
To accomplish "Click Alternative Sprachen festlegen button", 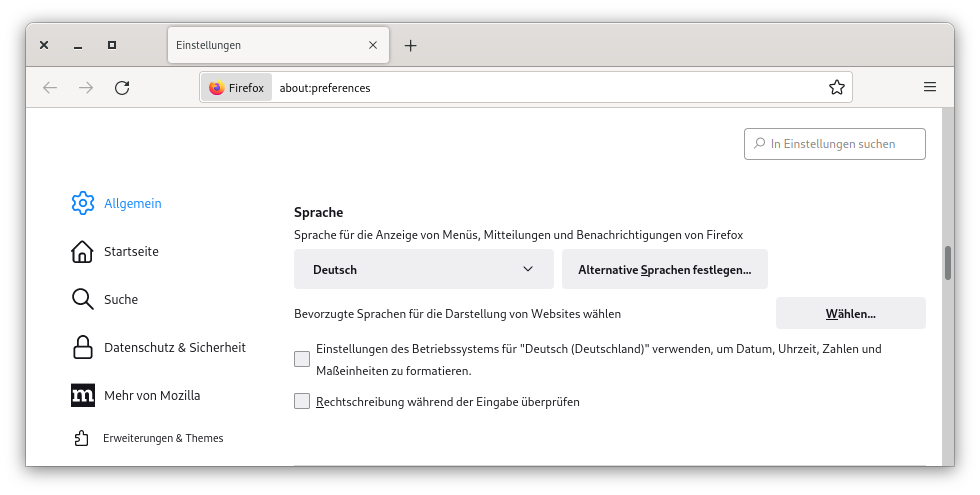I will [664, 269].
